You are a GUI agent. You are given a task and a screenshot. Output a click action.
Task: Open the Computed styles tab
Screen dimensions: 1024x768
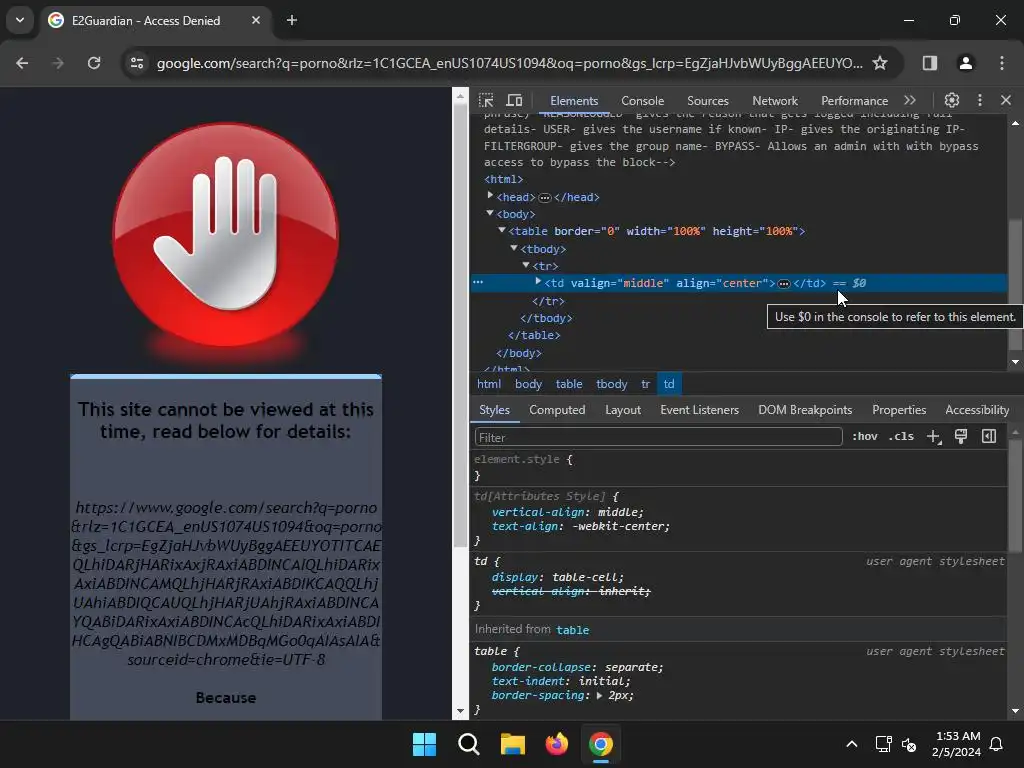[x=556, y=410]
